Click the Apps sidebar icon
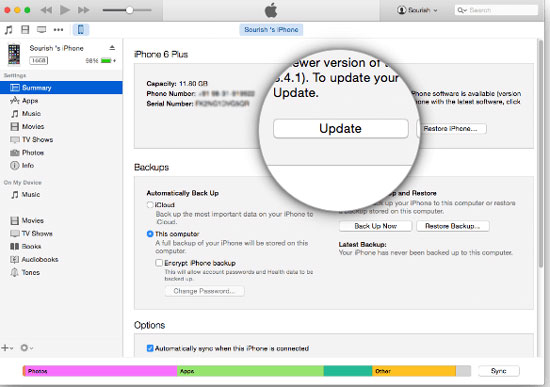This screenshot has width=550, height=387. pos(15,101)
